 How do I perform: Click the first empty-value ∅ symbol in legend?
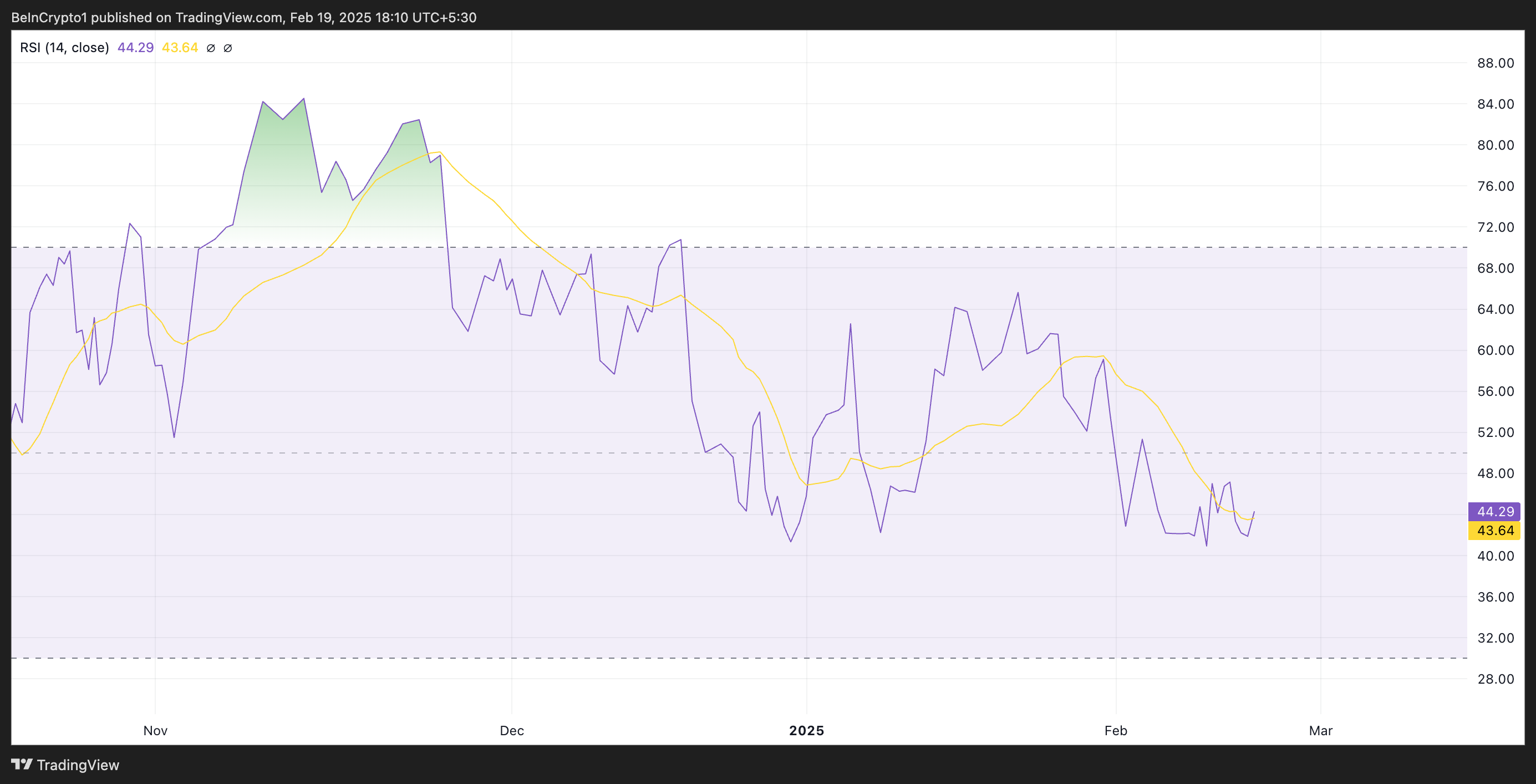(x=211, y=48)
